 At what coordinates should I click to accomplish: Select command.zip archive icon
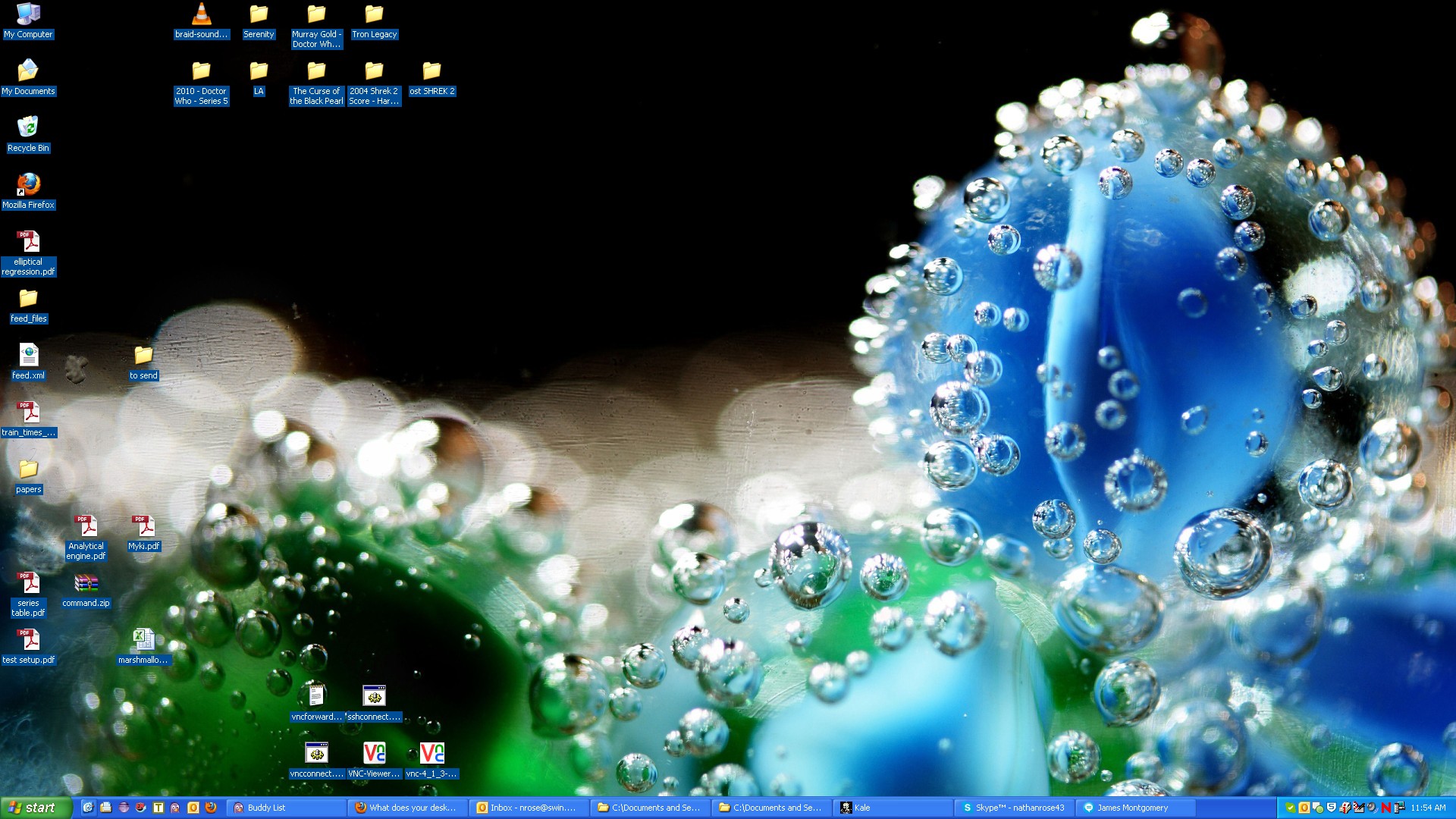coord(86,583)
